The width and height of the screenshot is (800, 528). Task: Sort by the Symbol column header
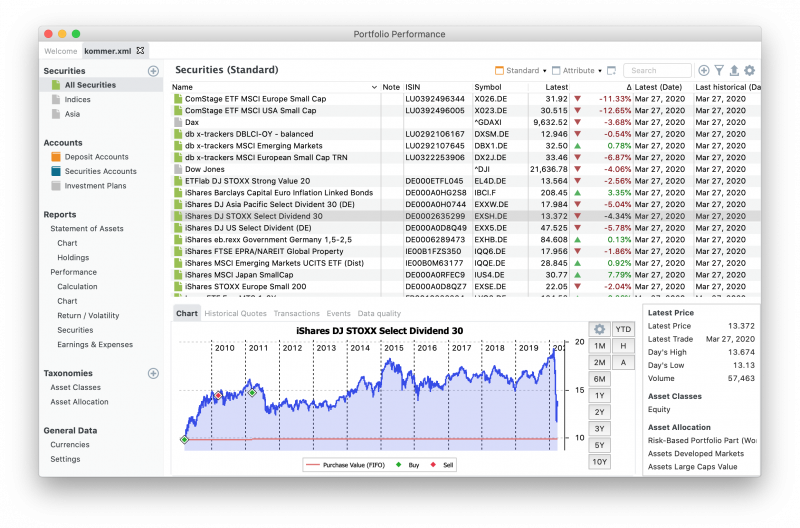tap(500, 87)
